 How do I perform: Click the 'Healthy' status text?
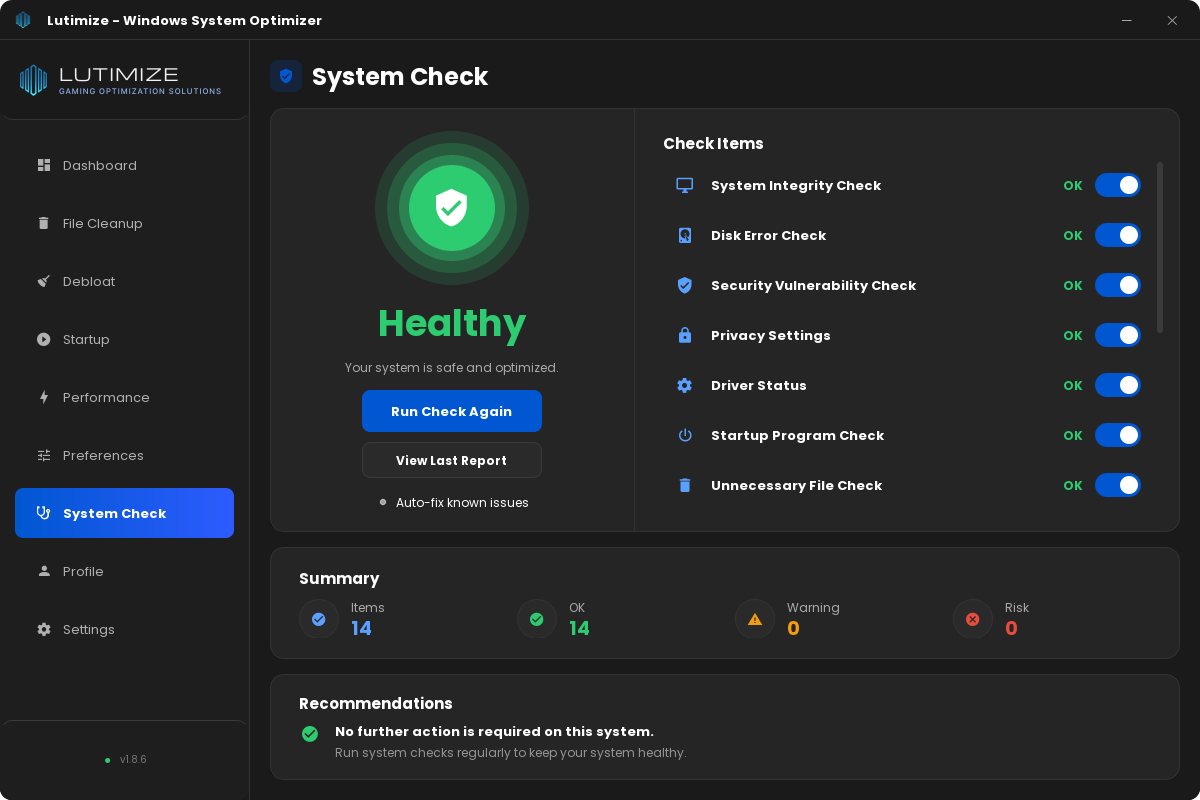tap(452, 323)
